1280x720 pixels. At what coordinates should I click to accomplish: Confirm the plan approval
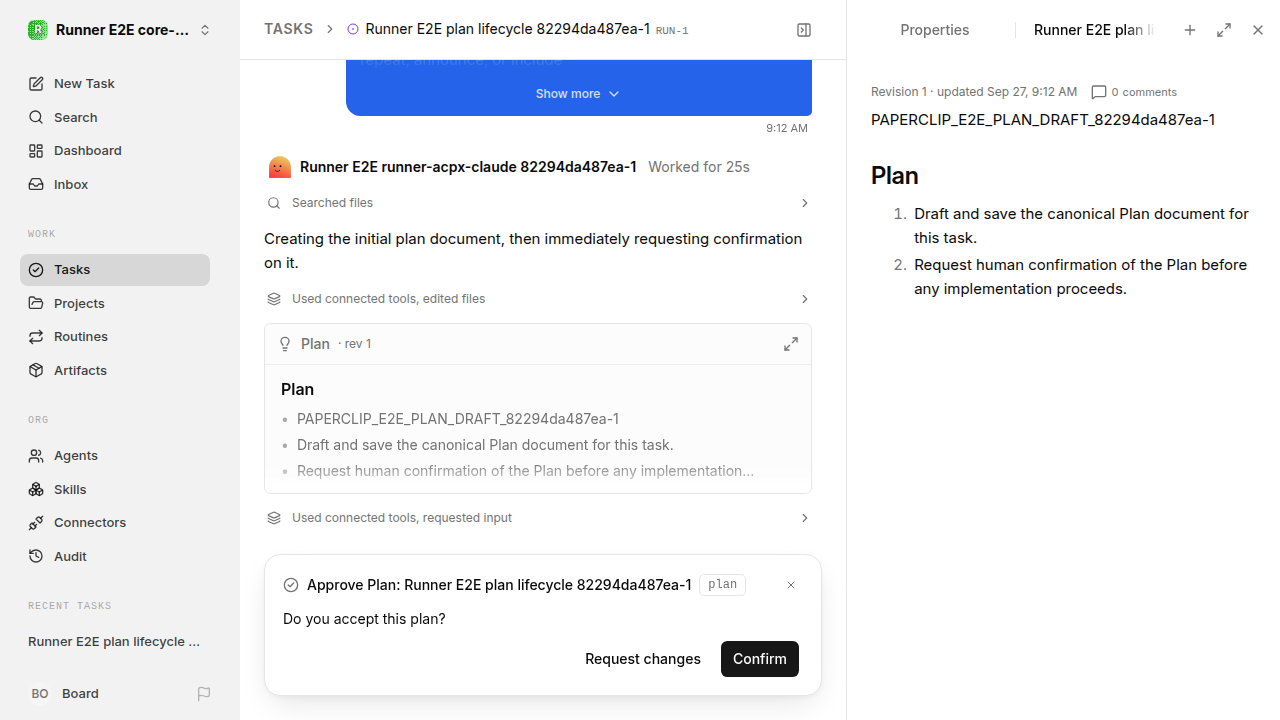[x=760, y=659]
